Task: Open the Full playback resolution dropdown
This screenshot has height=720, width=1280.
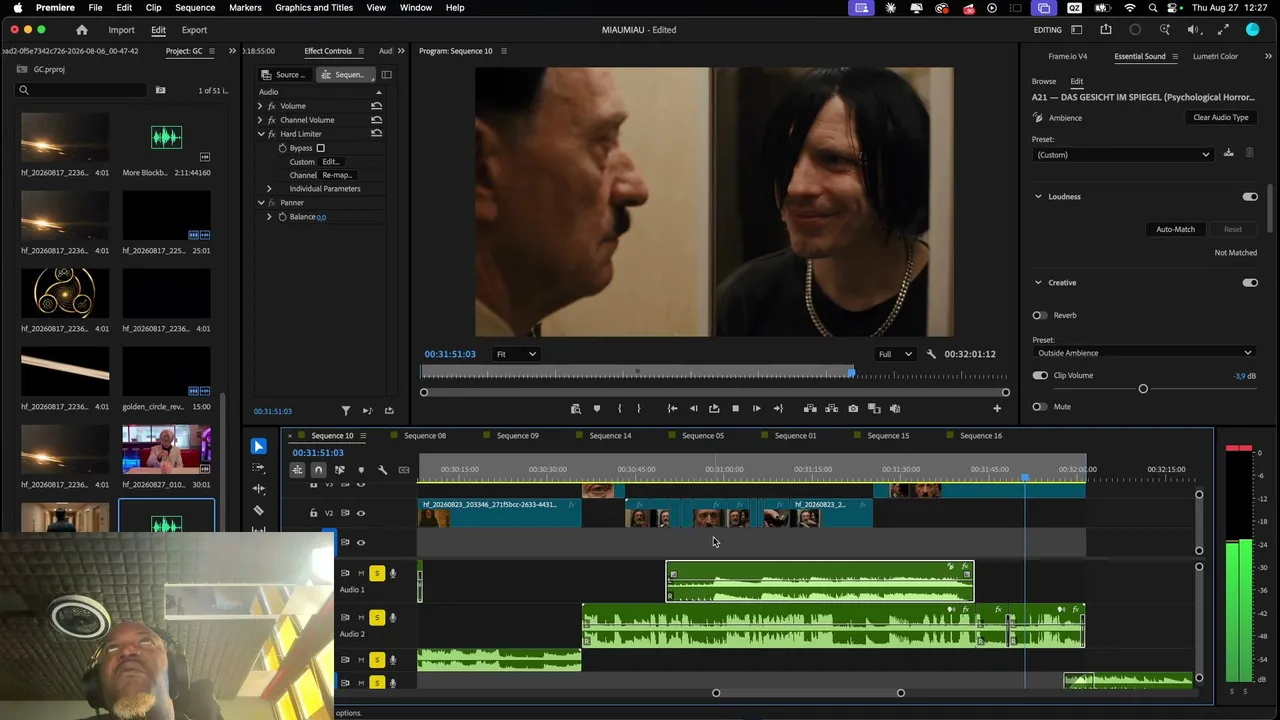Action: coord(895,354)
